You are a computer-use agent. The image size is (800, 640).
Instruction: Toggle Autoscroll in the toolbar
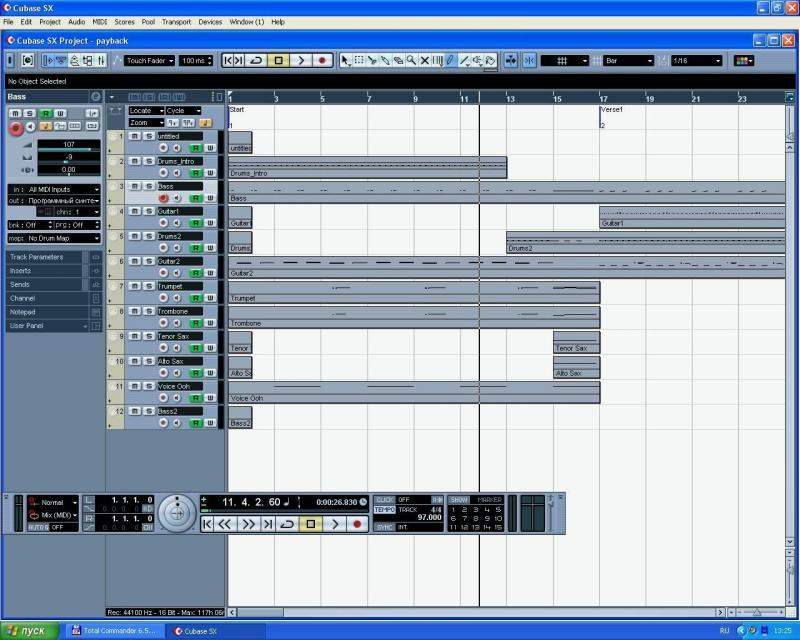coord(511,61)
